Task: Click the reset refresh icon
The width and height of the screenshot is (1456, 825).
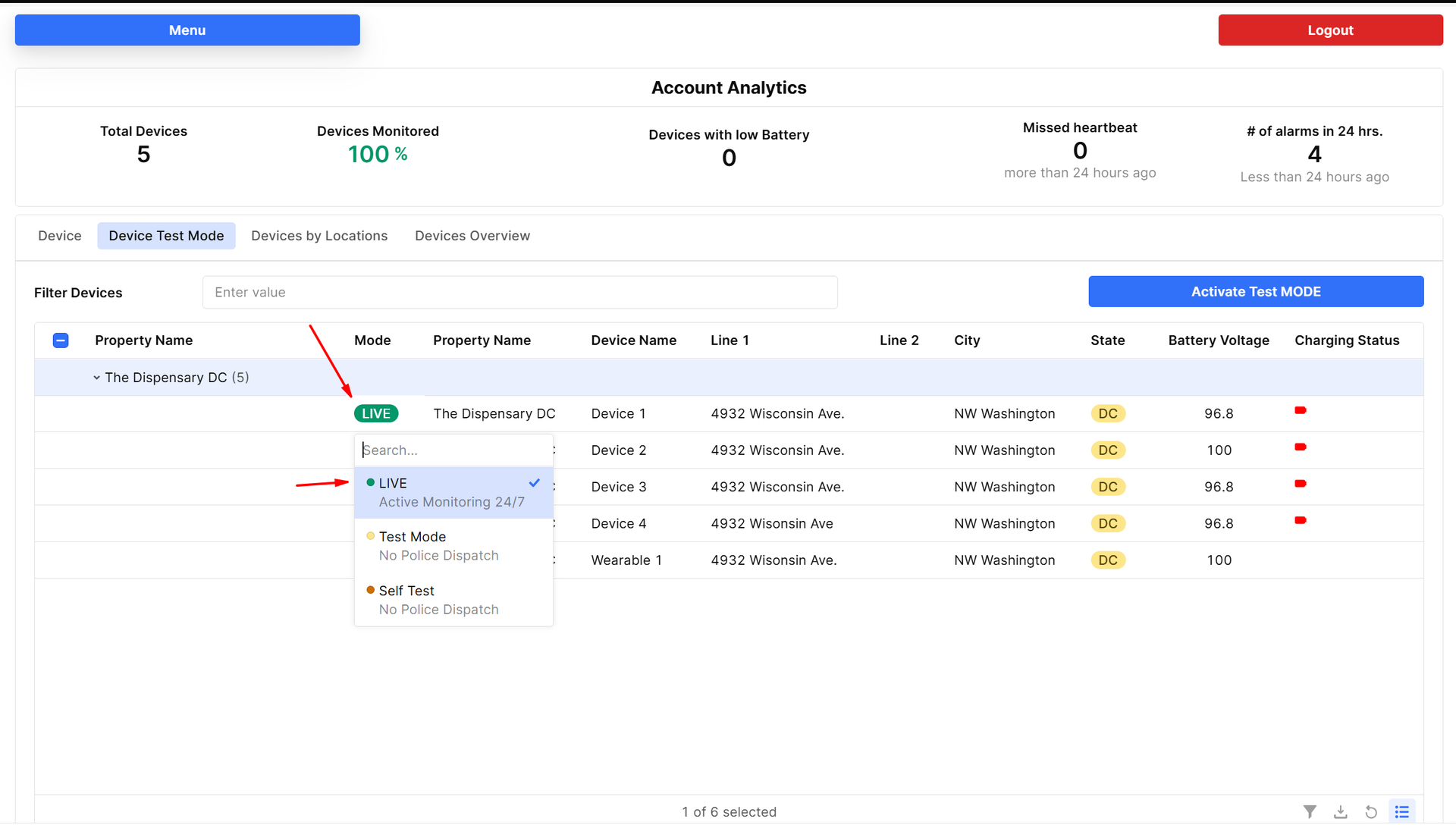Action: [1371, 811]
